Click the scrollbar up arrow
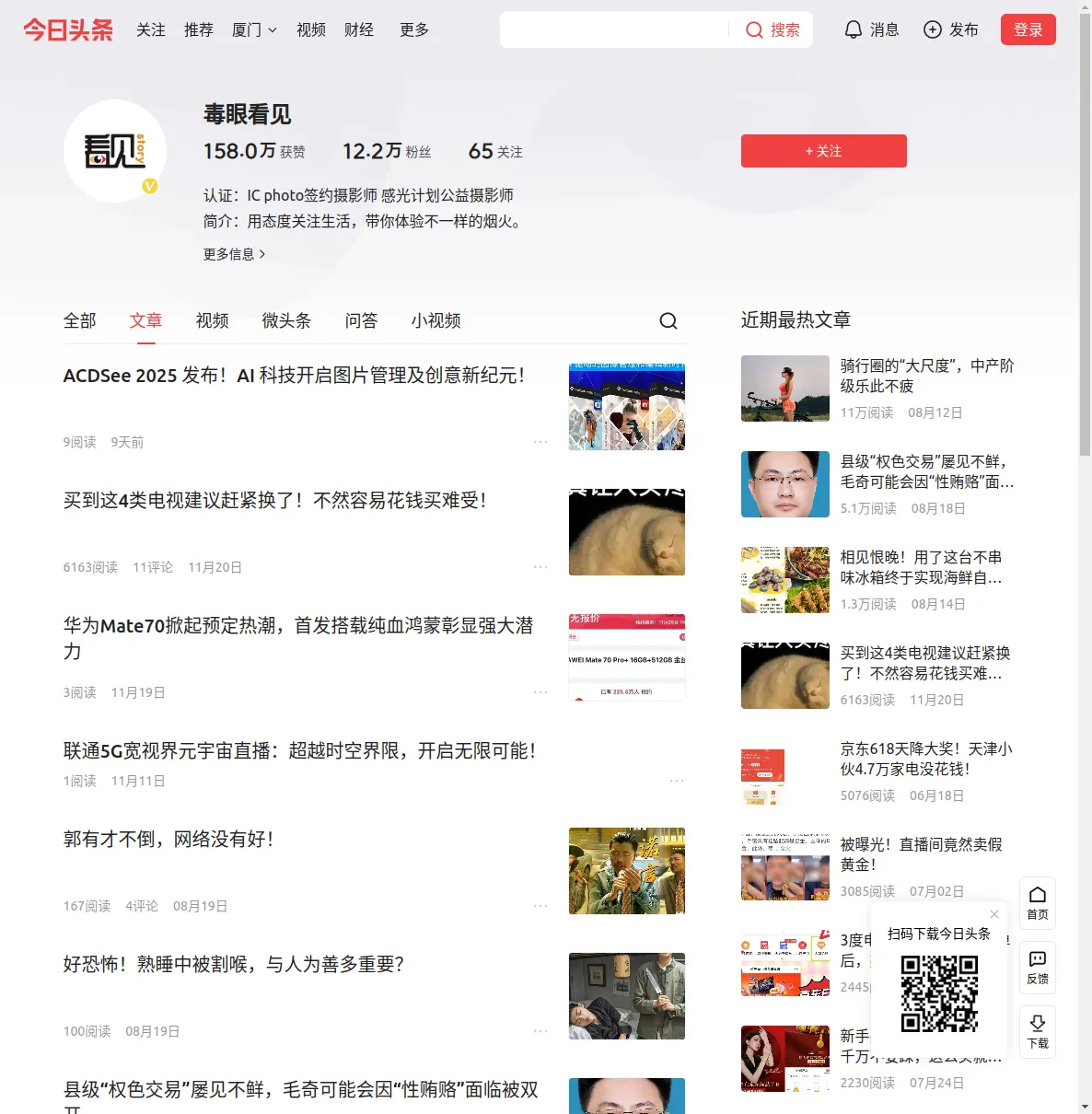This screenshot has width=1092, height=1114. [x=1085, y=6]
